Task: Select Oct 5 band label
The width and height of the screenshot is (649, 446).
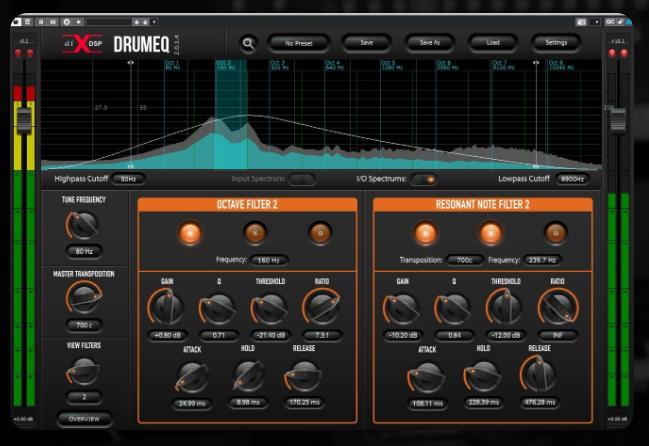Action: click(391, 65)
